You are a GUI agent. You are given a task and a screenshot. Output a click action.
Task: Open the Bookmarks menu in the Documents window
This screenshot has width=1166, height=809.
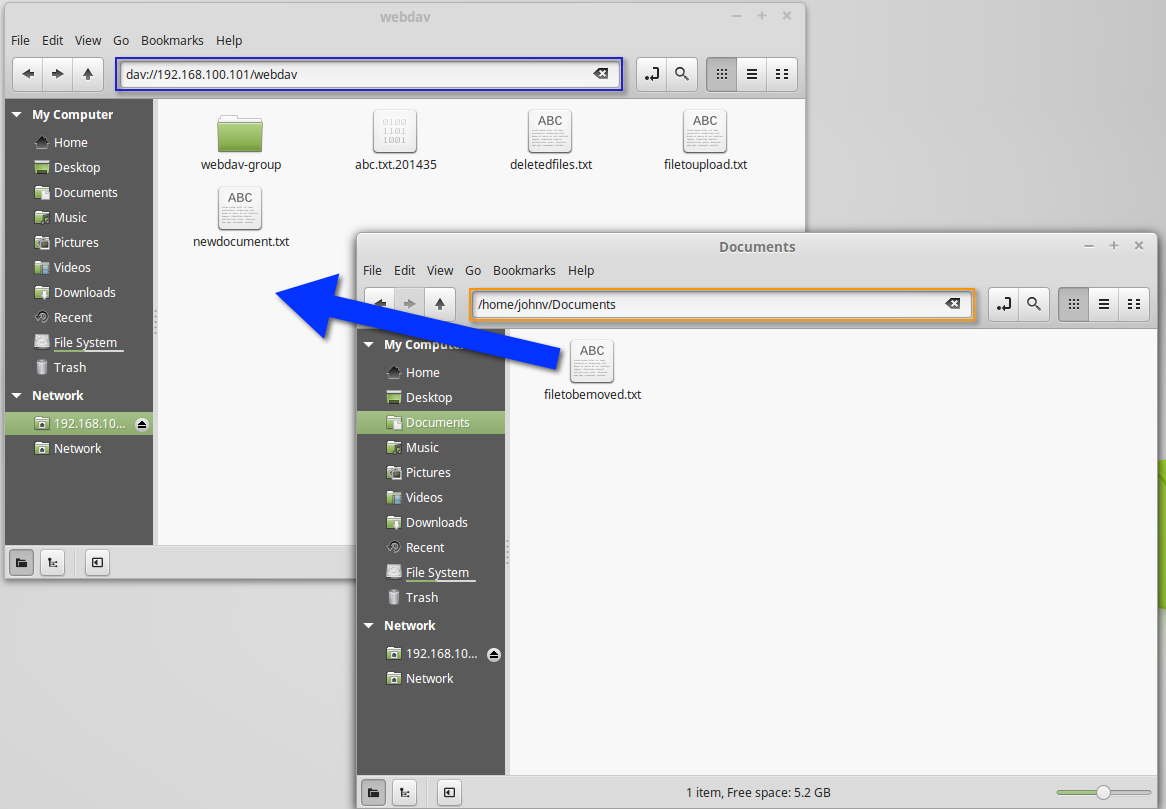pyautogui.click(x=524, y=270)
